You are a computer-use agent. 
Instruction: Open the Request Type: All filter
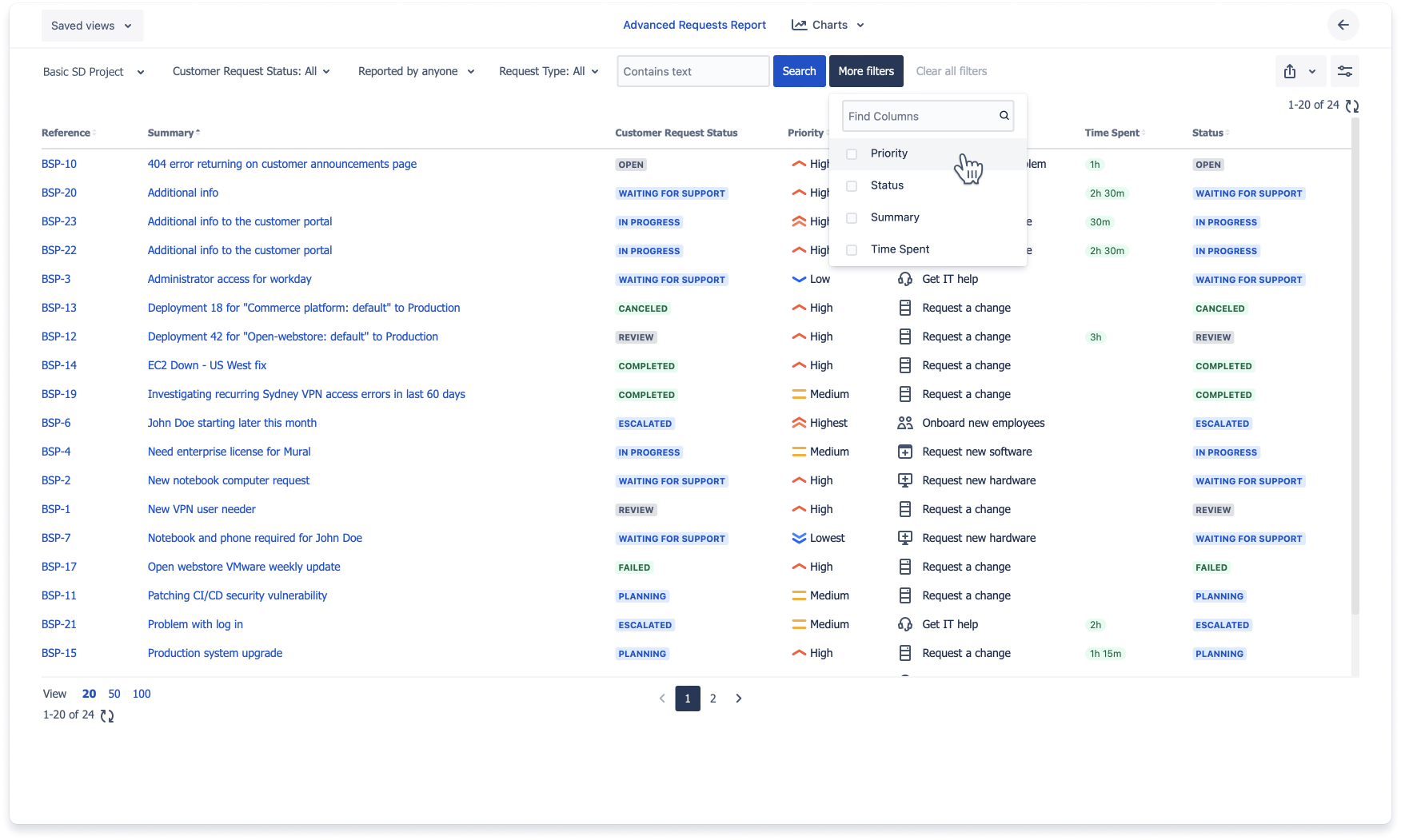pos(549,71)
